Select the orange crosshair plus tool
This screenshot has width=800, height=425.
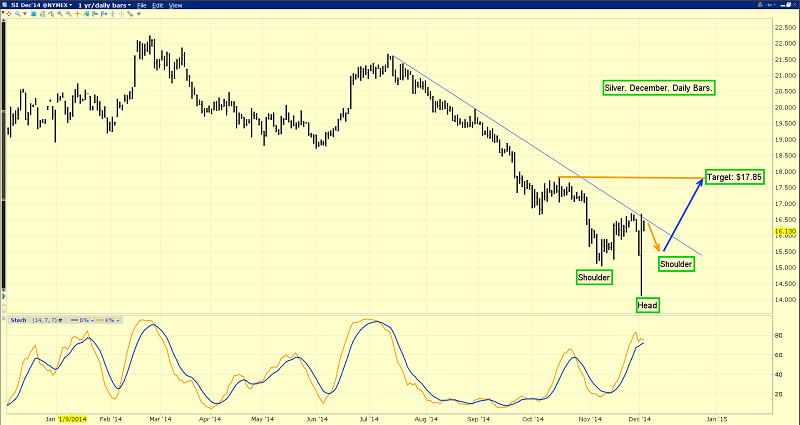click(78, 14)
